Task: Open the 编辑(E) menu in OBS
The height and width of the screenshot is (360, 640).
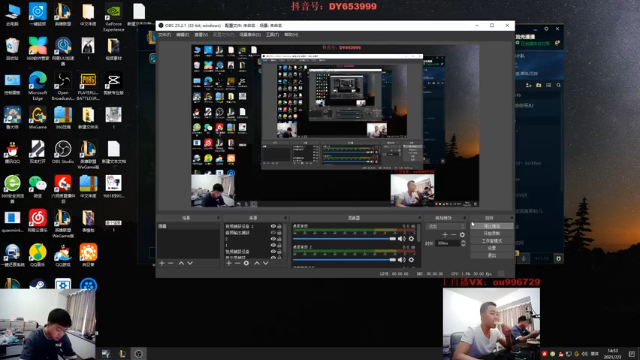Action: pos(182,35)
